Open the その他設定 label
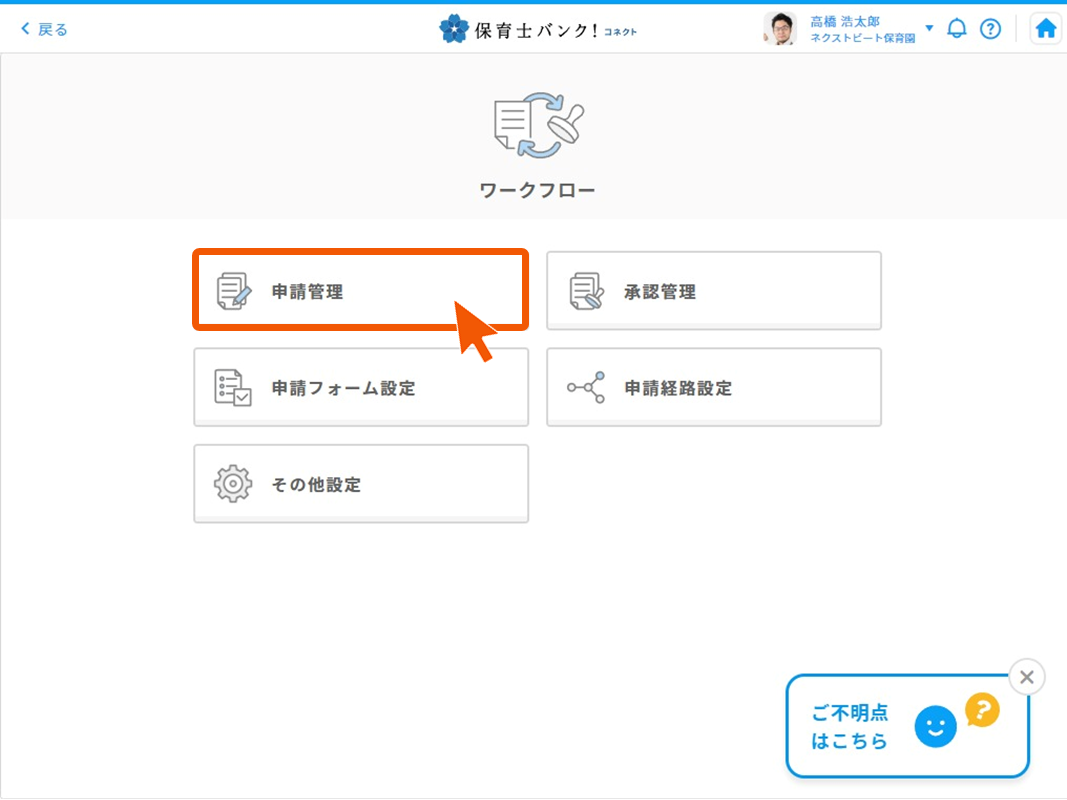1067x800 pixels. [x=316, y=485]
